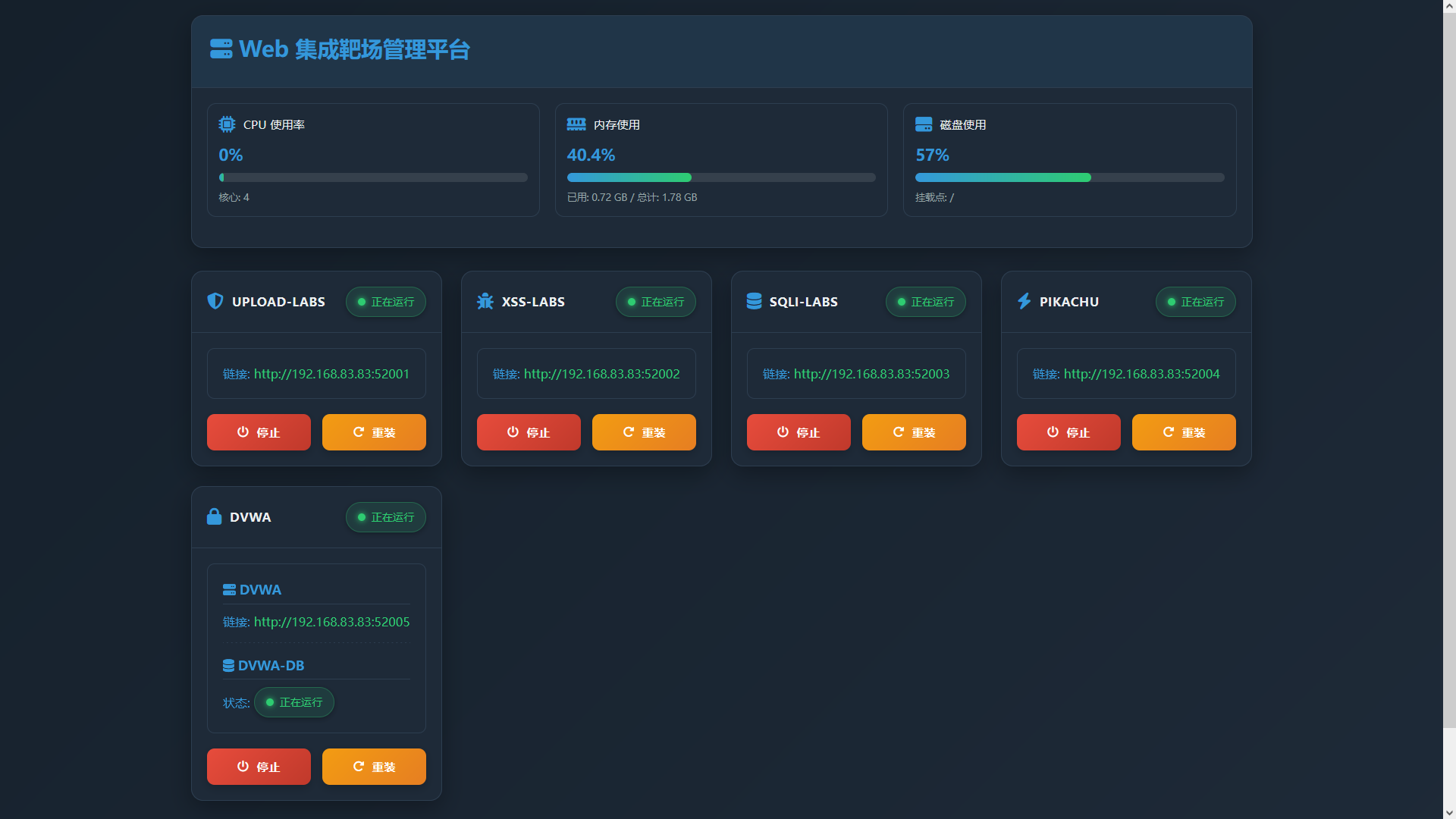Click the running status badge on PIKACHU
The width and height of the screenshot is (1456, 819).
(1196, 302)
